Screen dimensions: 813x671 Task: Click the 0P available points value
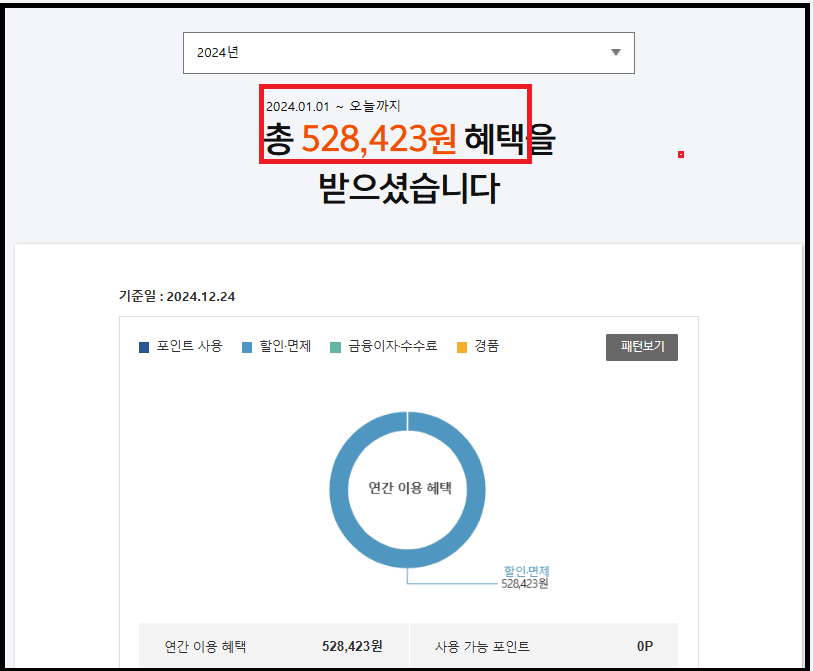(x=644, y=646)
